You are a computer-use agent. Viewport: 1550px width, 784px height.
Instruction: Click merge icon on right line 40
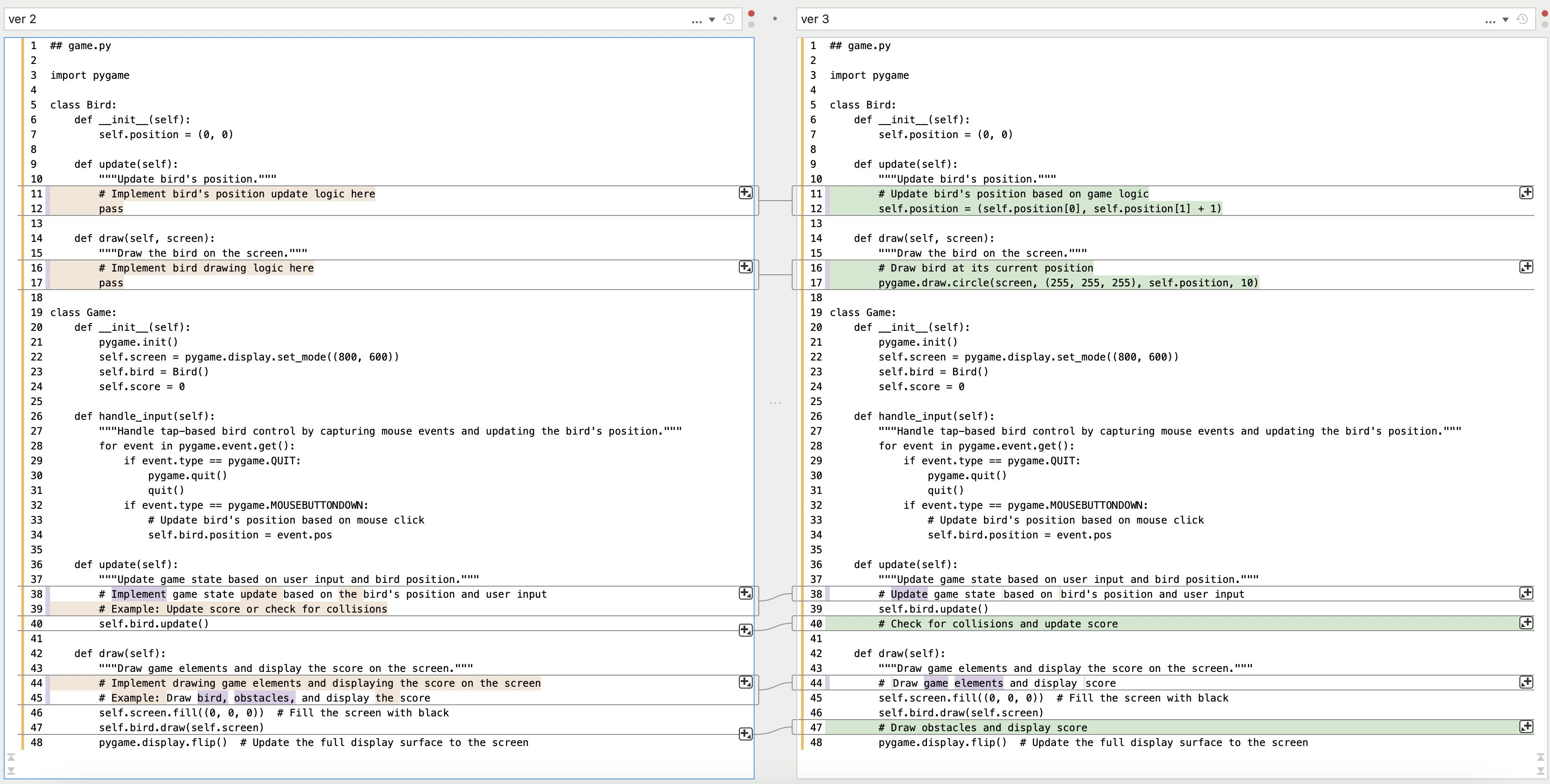tap(1526, 623)
